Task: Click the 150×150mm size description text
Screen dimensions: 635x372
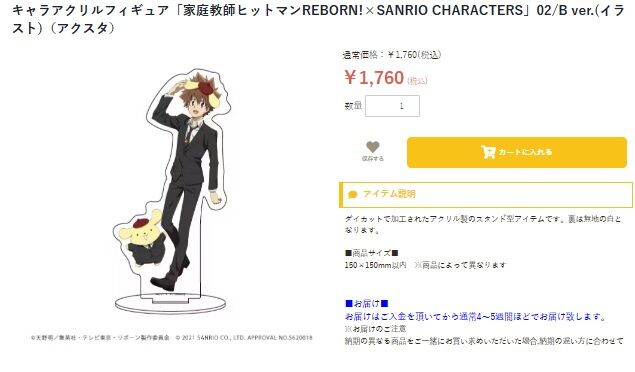Action: click(426, 265)
